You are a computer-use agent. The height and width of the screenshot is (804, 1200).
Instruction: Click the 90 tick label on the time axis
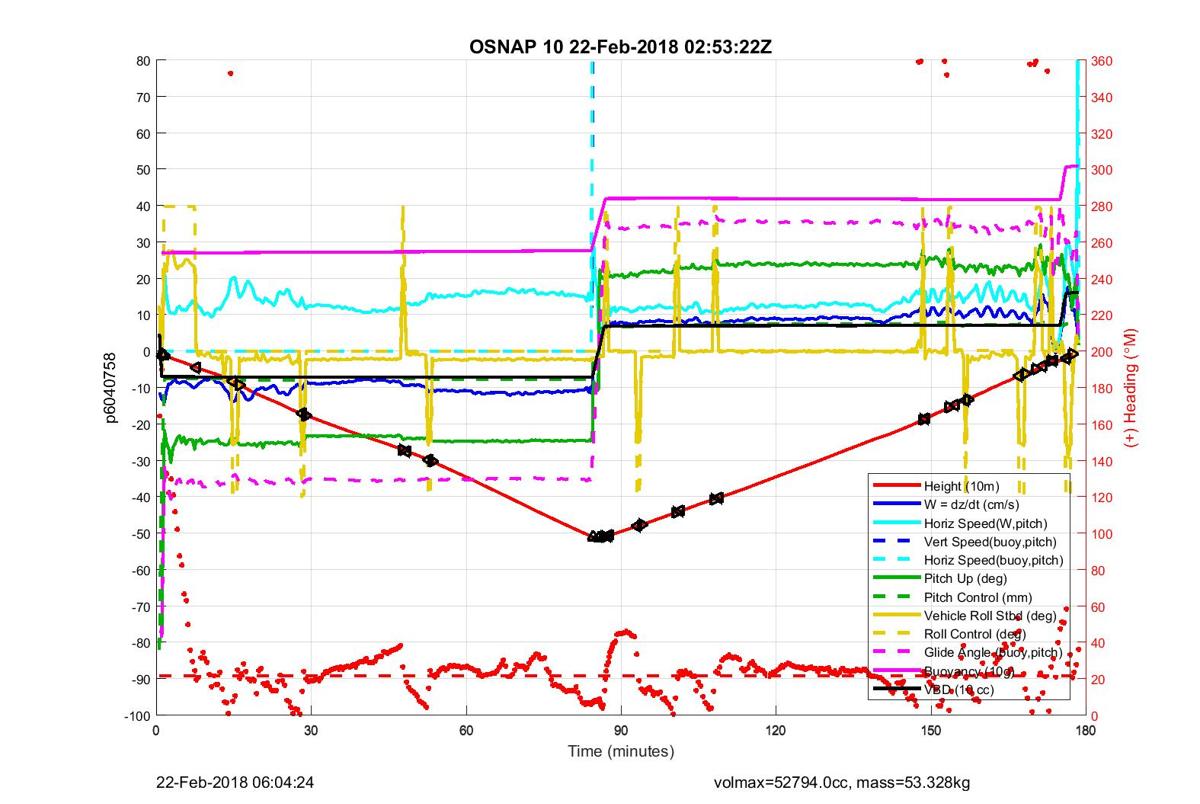click(x=621, y=731)
